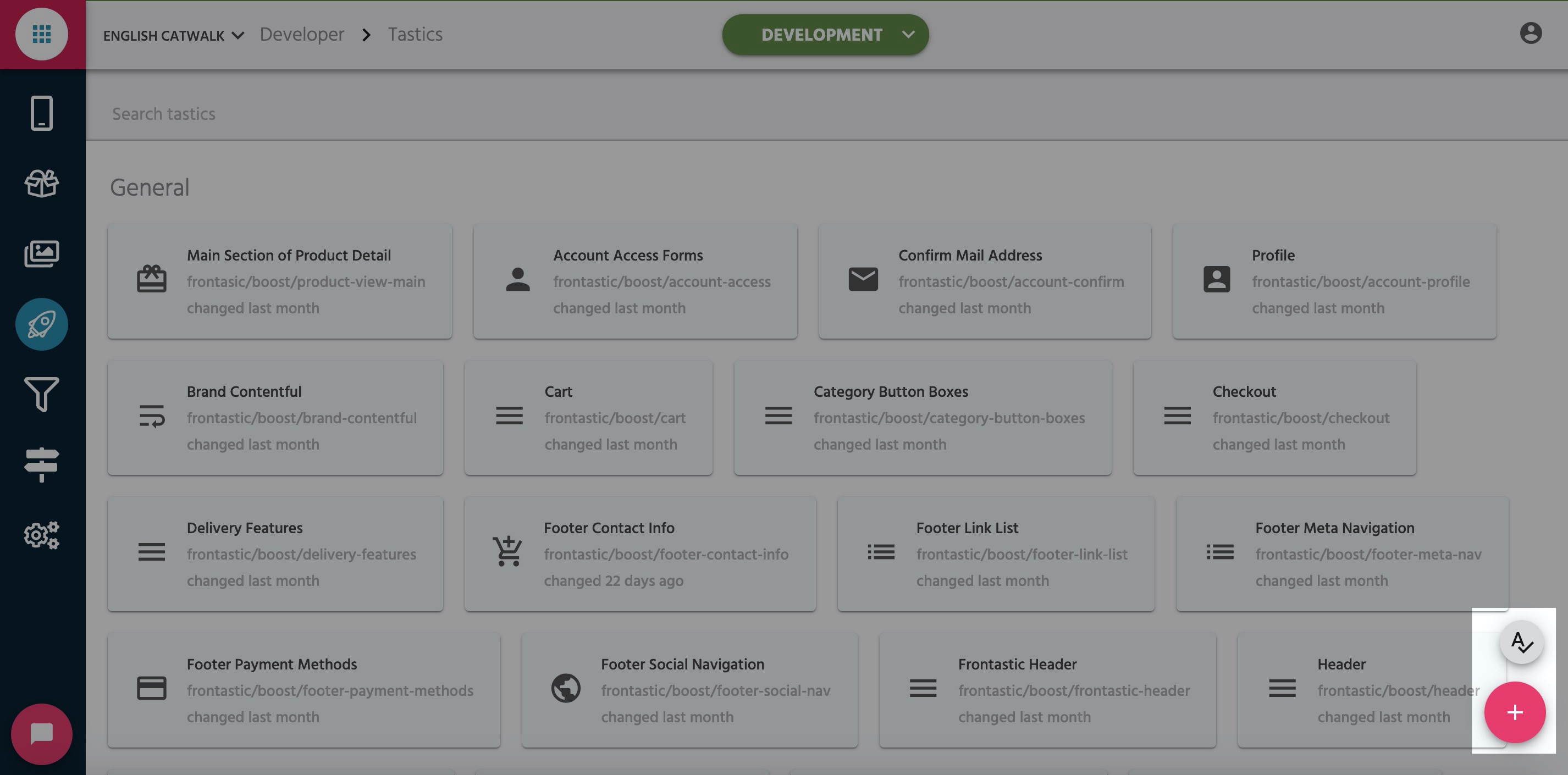Click path frontastic/boost/account-profile

pyautogui.click(x=1360, y=281)
